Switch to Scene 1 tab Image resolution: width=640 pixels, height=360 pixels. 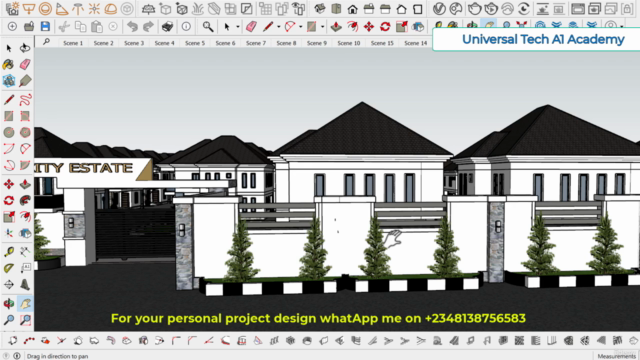pos(73,43)
